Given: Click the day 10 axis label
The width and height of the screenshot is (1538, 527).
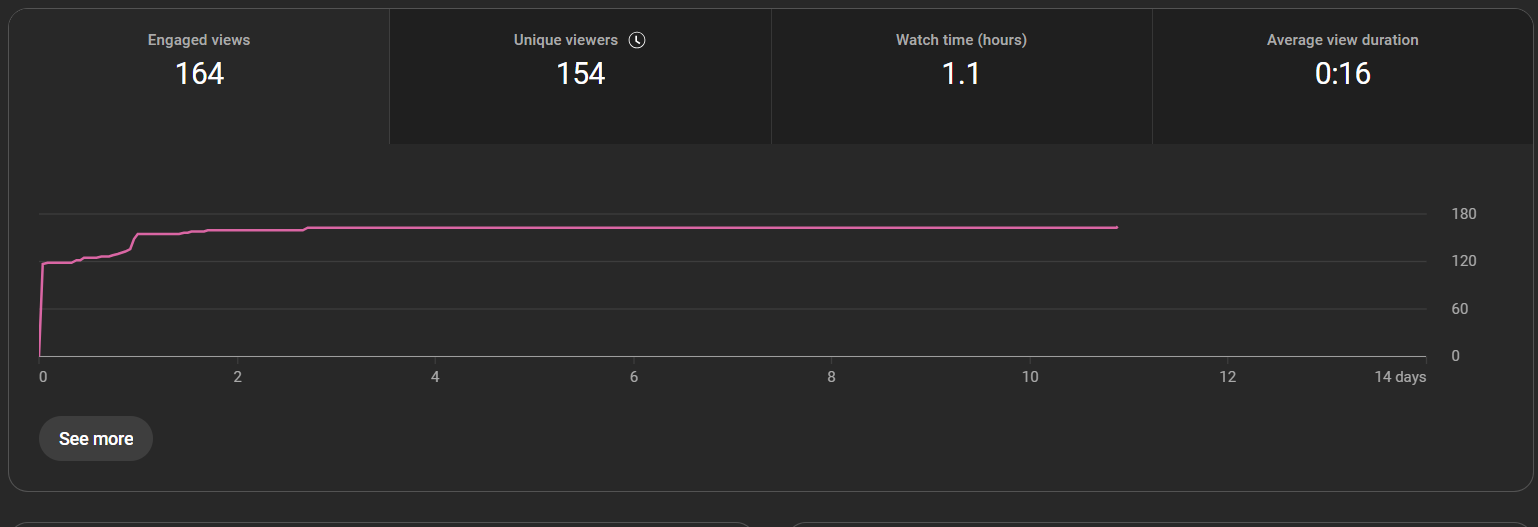Looking at the screenshot, I should pyautogui.click(x=1030, y=377).
